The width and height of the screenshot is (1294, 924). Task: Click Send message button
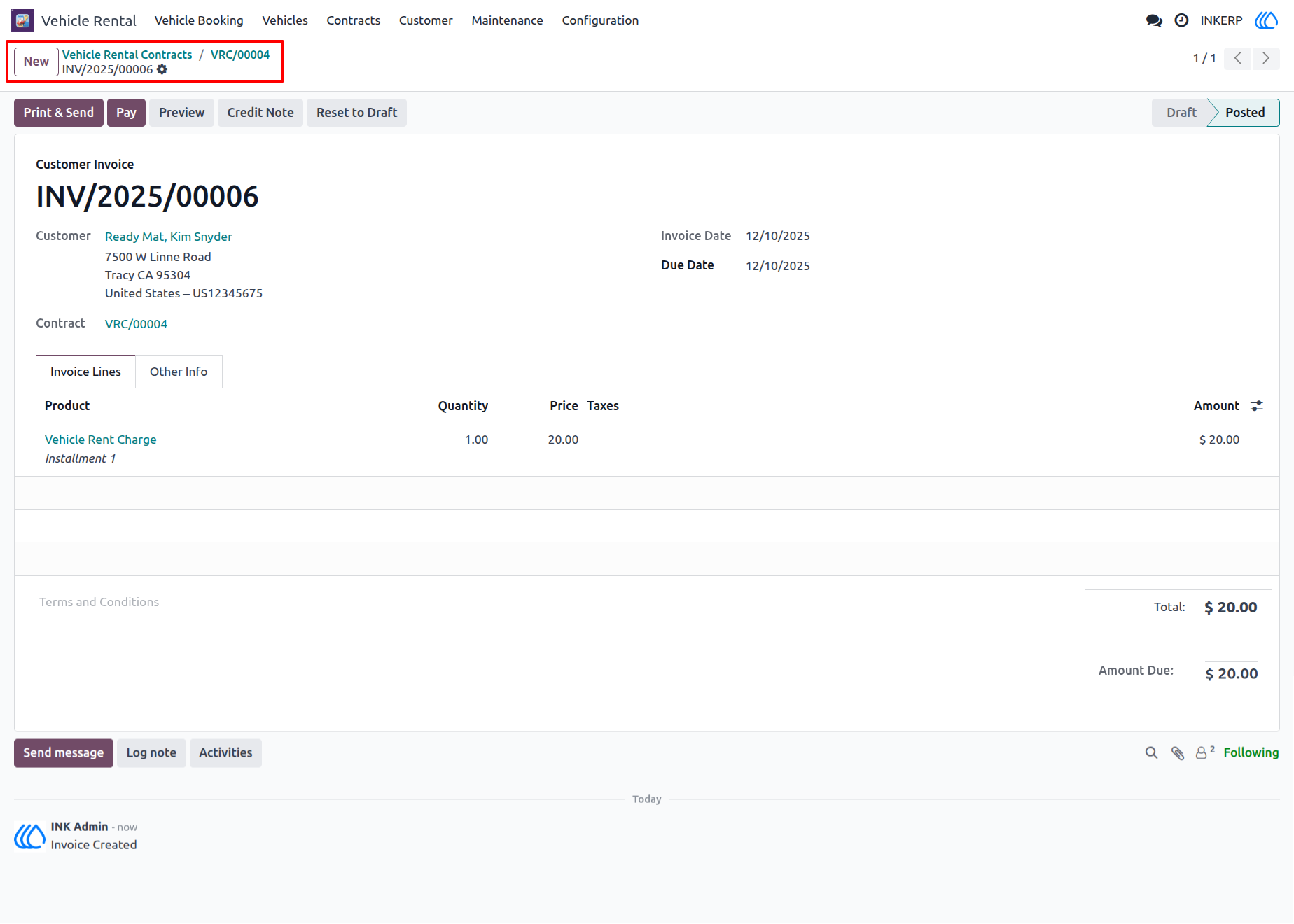pos(64,753)
